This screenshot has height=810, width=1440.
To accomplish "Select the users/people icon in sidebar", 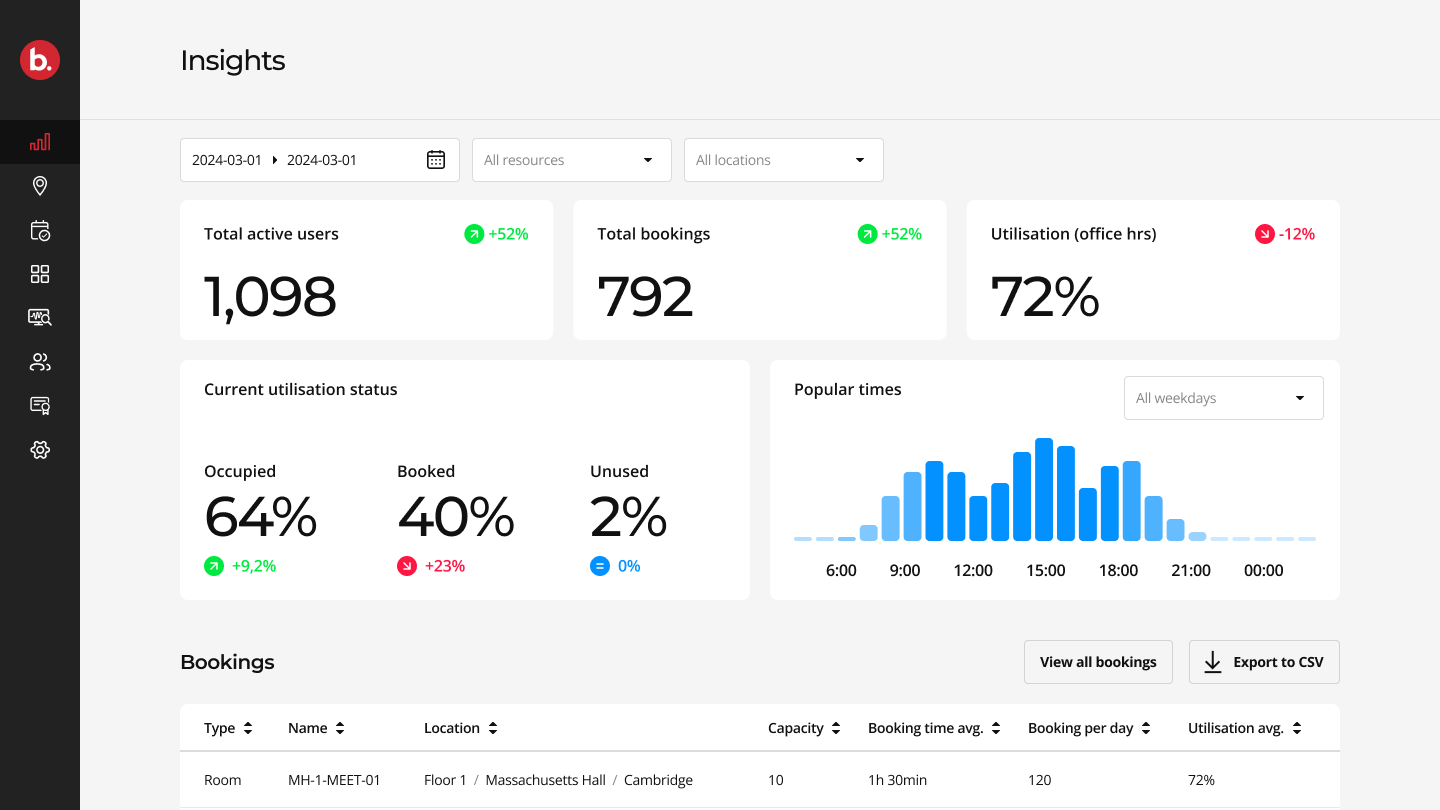I will pos(40,361).
